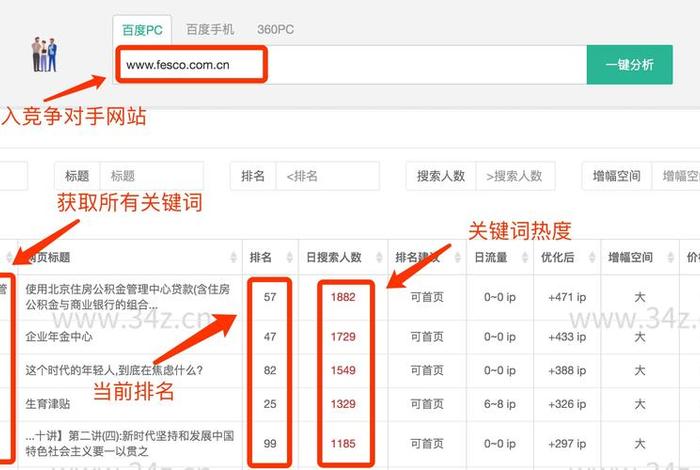Image resolution: width=700 pixels, height=470 pixels.
Task: Open the 企业年金中心 page title
Action: (59, 337)
